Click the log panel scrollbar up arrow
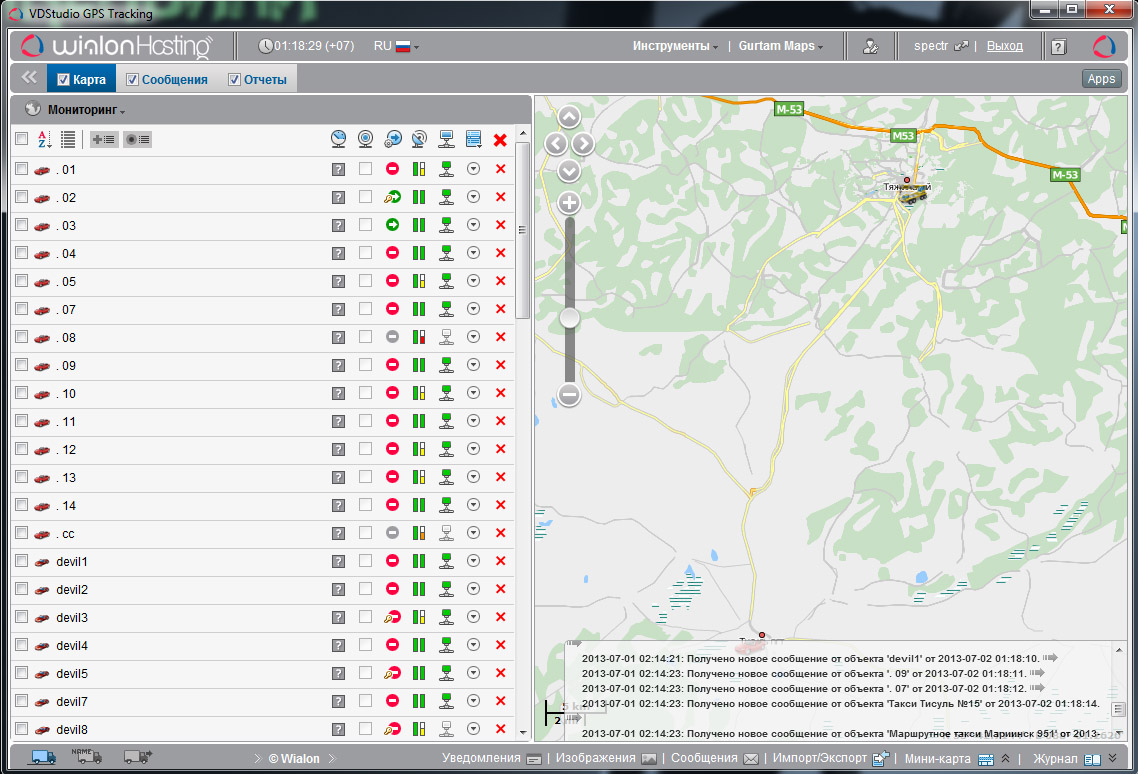Image resolution: width=1138 pixels, height=774 pixels. 1118,650
